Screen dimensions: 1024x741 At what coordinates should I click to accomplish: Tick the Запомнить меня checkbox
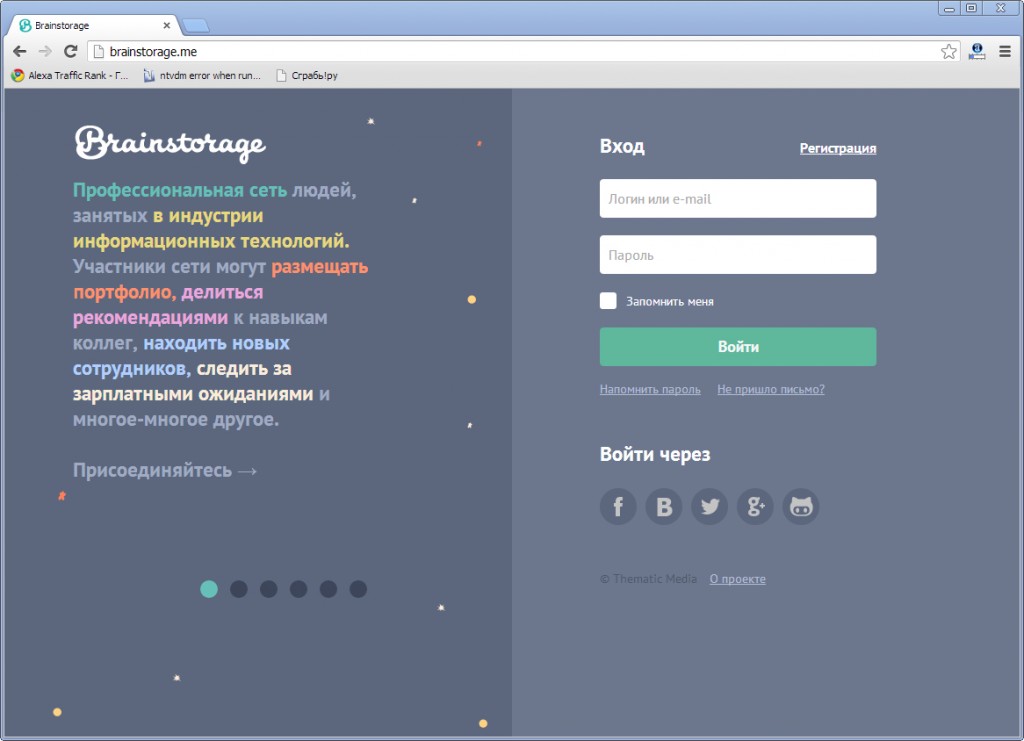pos(608,300)
